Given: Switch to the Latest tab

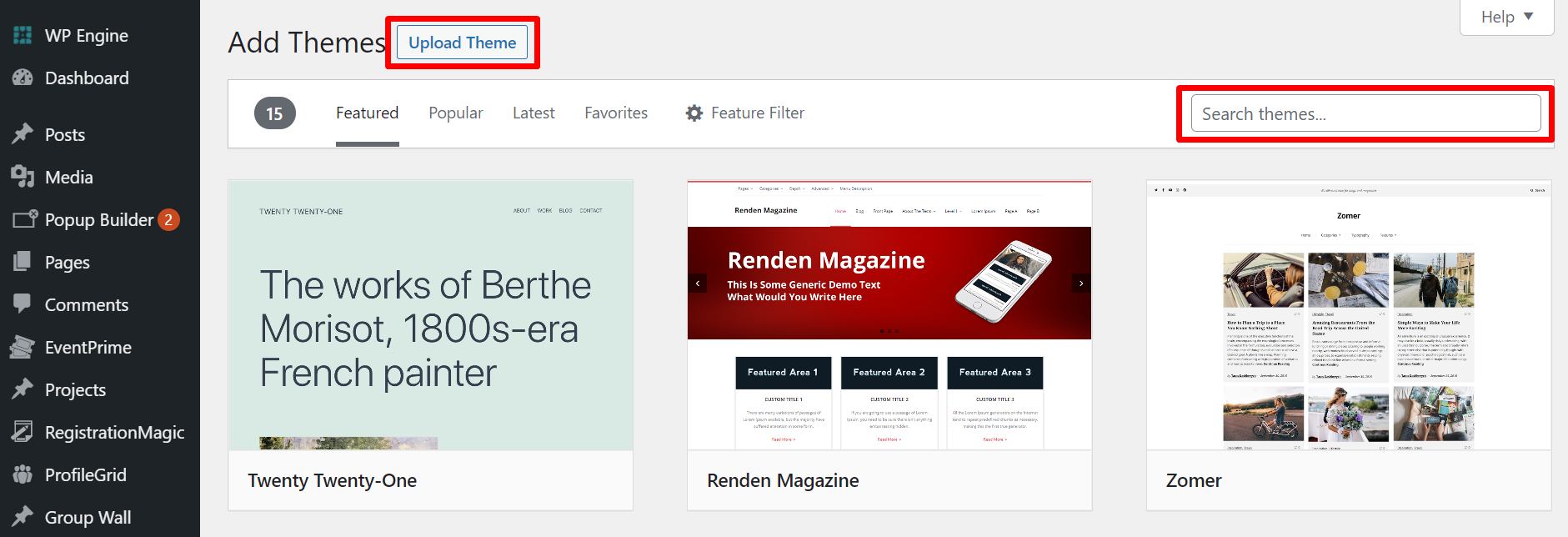Looking at the screenshot, I should pos(534,113).
